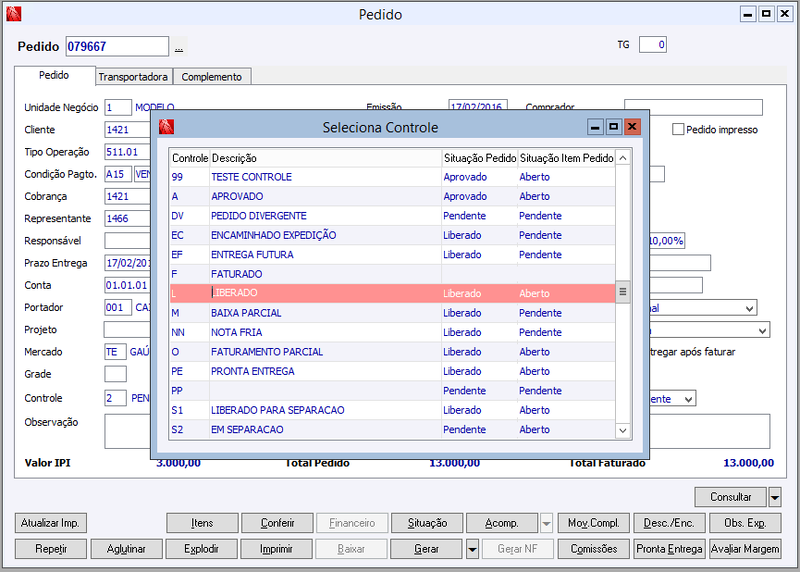
Task: Close the Seleciona Controle dialog
Action: click(632, 127)
